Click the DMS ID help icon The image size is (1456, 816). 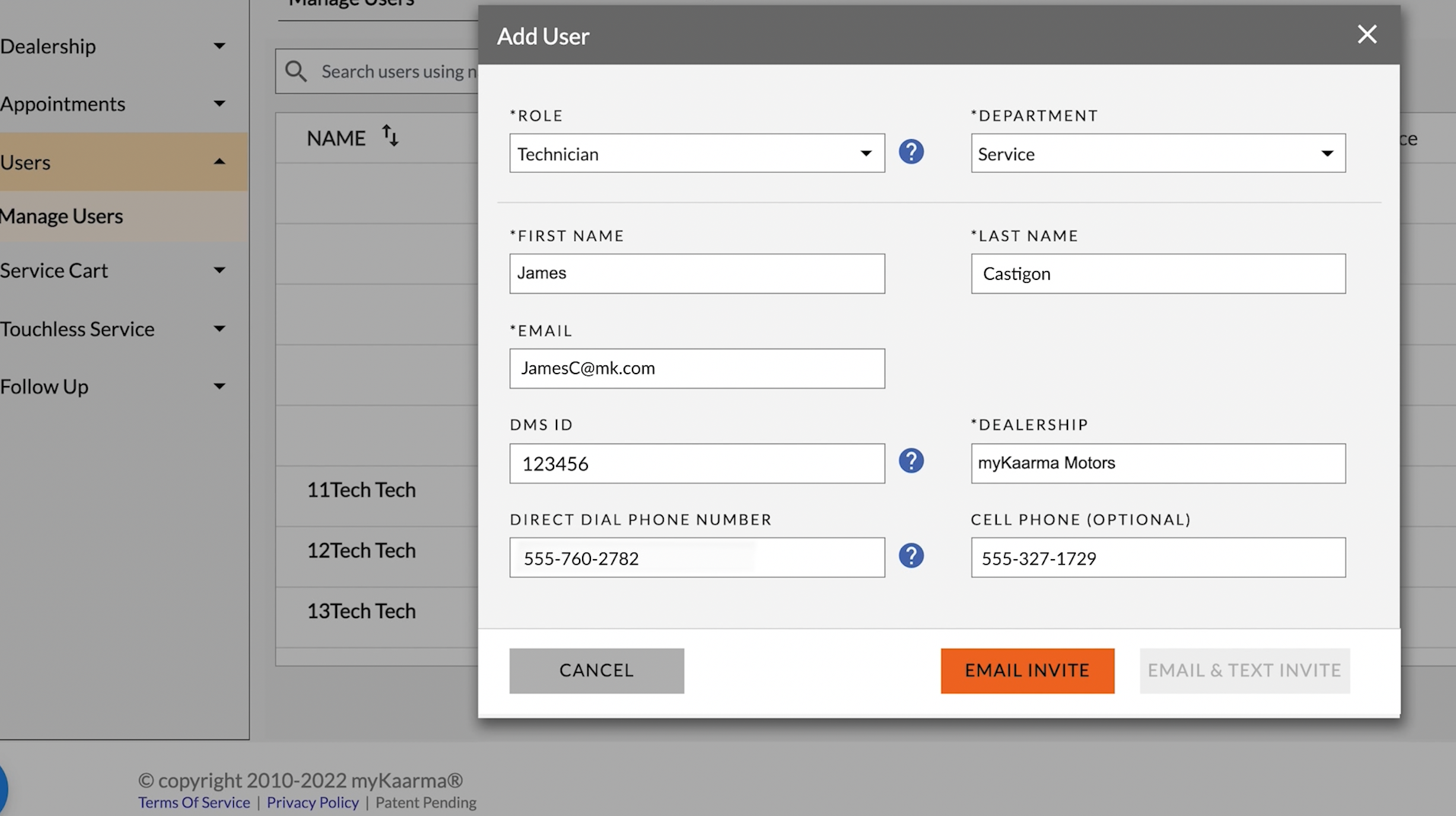911,461
